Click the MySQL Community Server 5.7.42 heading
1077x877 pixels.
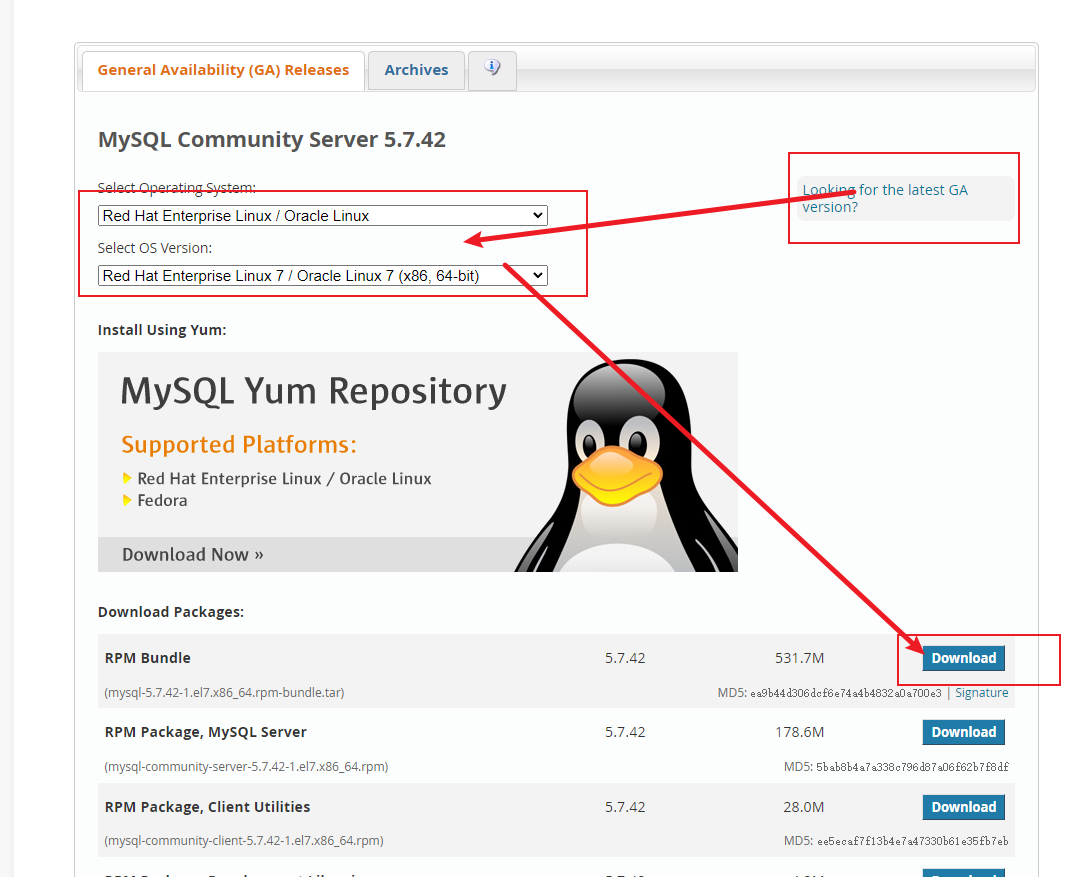(x=272, y=139)
